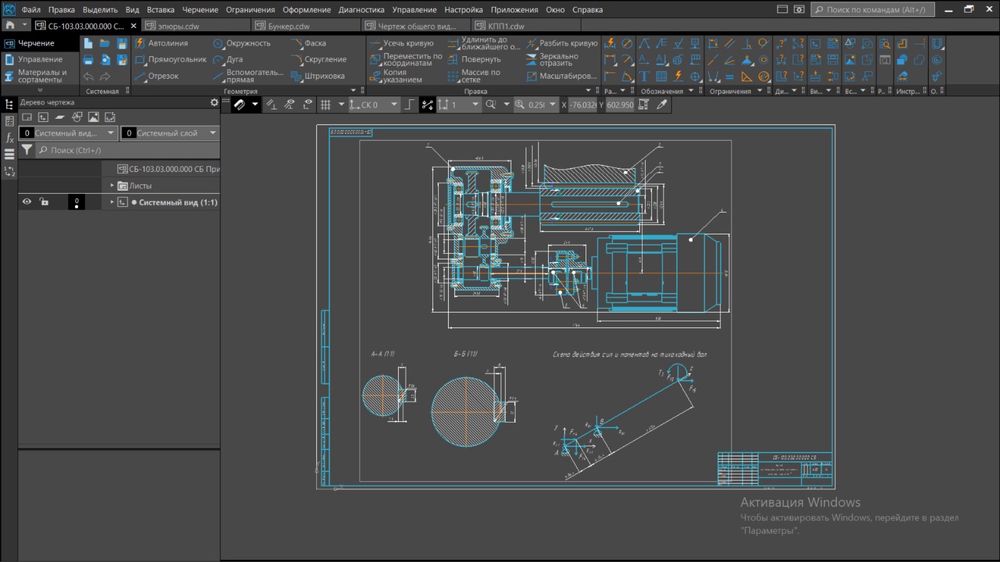Open Материалы и сортаменты panel
The width and height of the screenshot is (1000, 562).
(40, 76)
